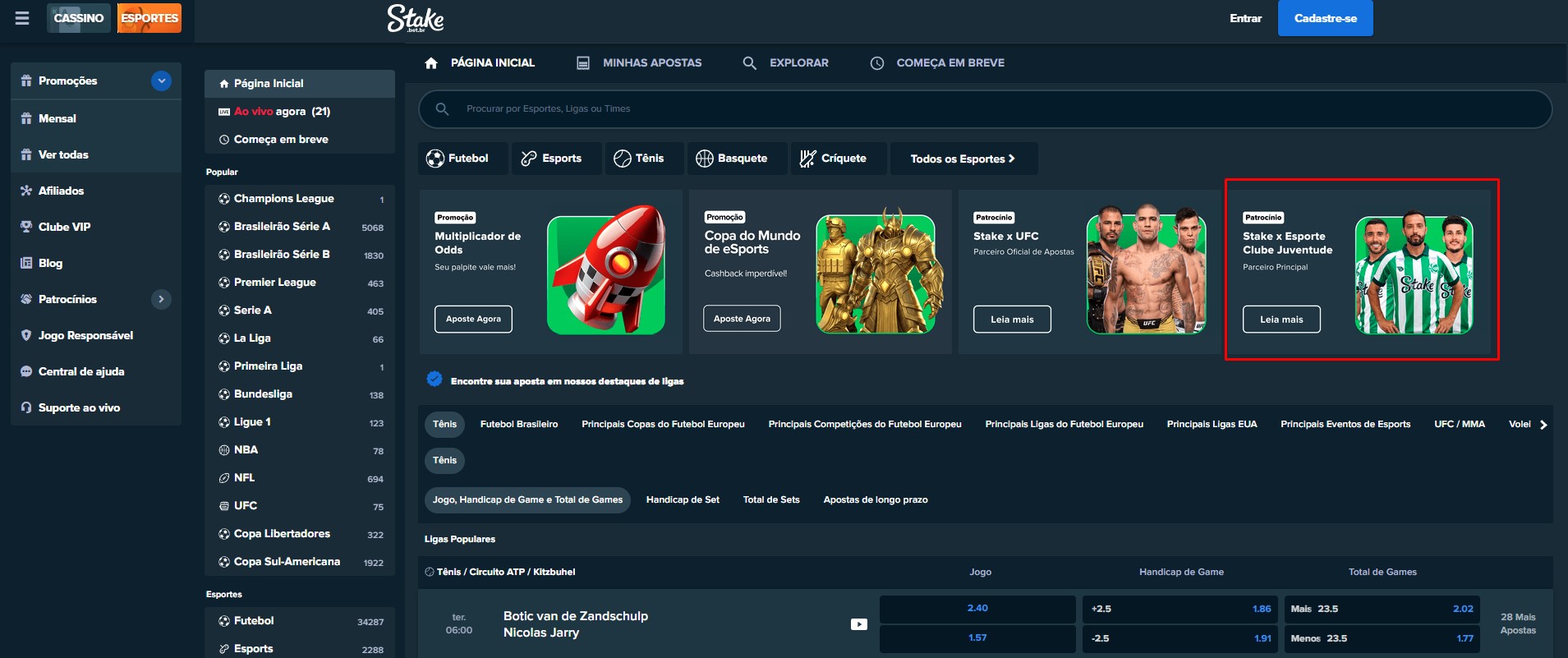Image resolution: width=1568 pixels, height=658 pixels.
Task: Show more league tabs with right arrow
Action: [x=1543, y=425]
